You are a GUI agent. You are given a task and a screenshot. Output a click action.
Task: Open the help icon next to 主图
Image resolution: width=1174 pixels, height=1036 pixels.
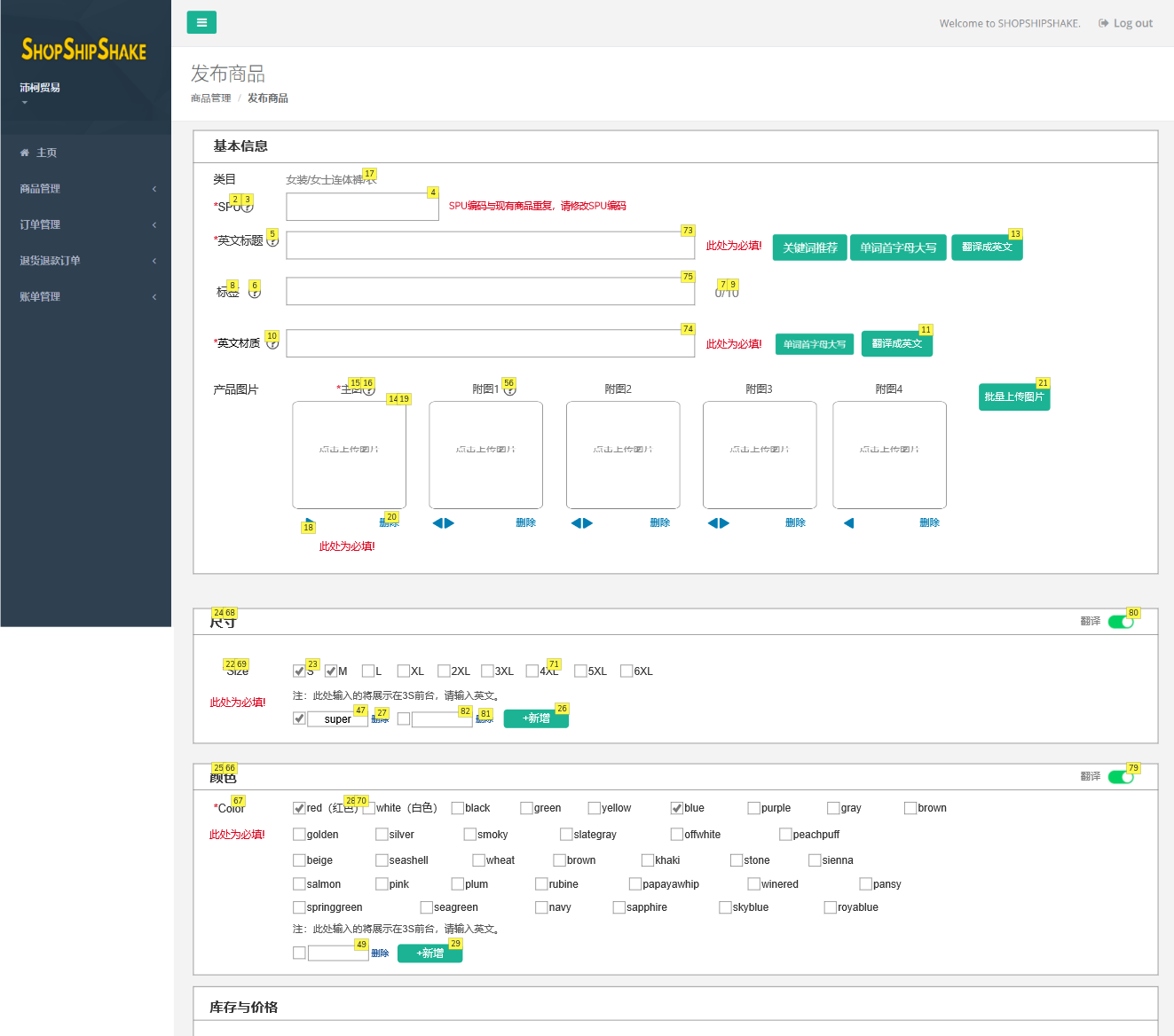pyautogui.click(x=369, y=389)
